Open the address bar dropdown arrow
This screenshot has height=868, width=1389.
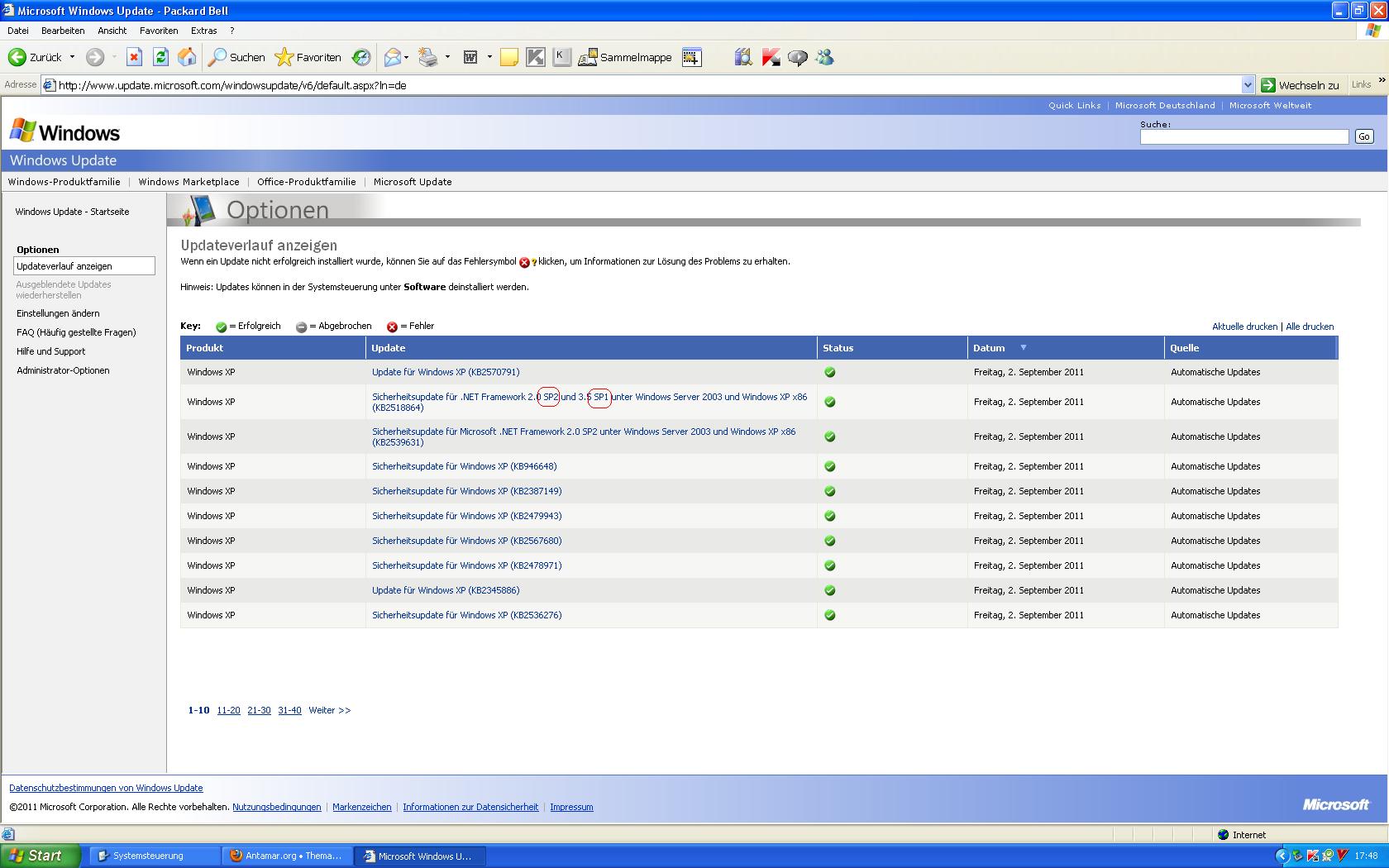coord(1248,85)
